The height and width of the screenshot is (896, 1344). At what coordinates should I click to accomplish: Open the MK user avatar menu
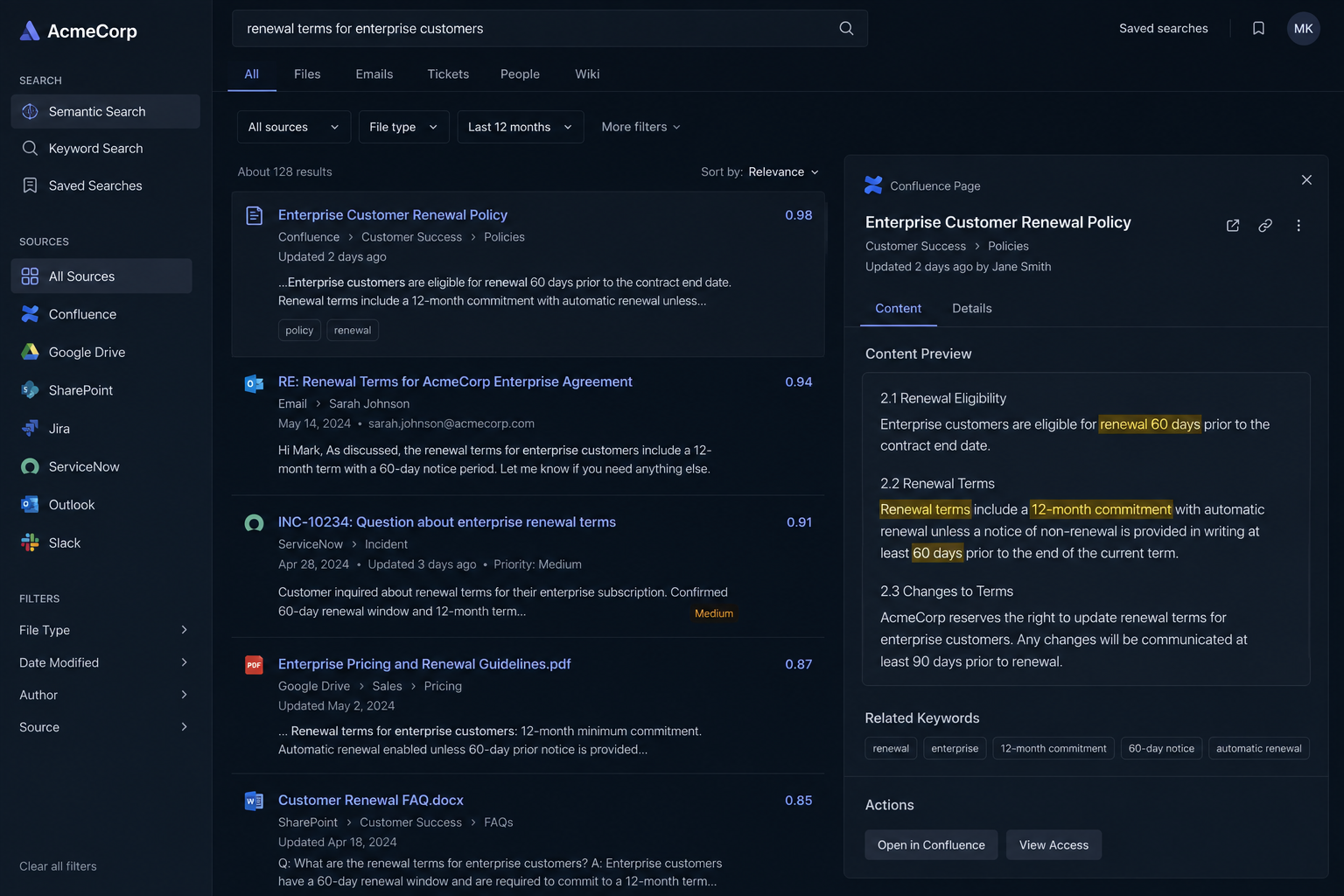click(x=1303, y=28)
